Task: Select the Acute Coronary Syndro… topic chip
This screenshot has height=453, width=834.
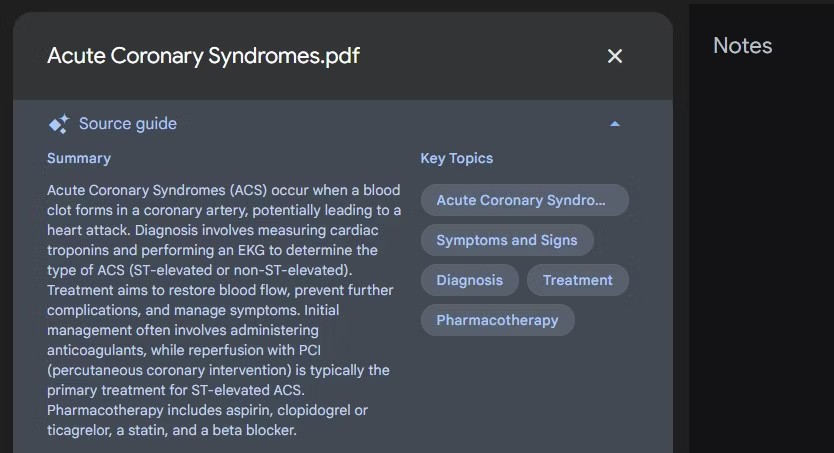Action: coord(524,200)
